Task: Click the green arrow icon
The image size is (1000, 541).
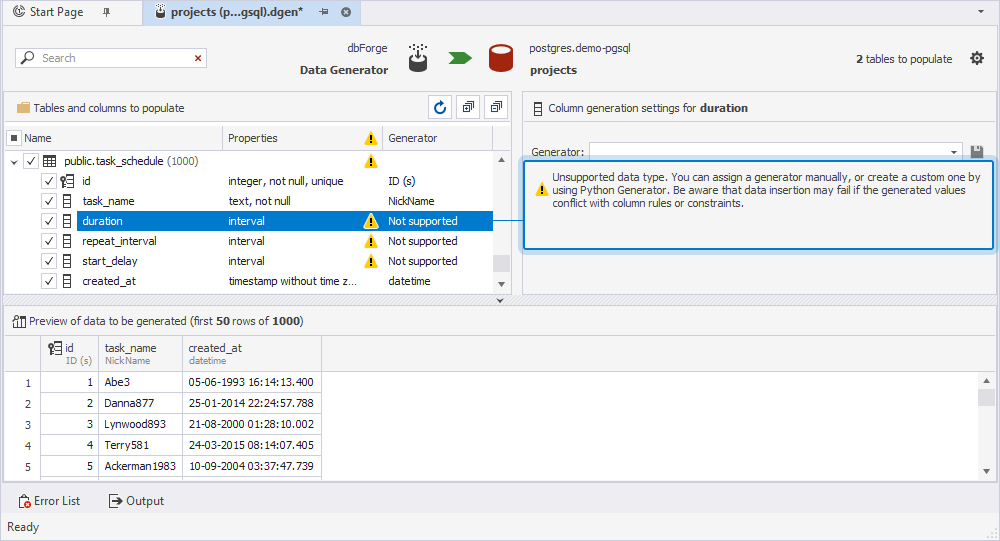Action: (x=460, y=58)
